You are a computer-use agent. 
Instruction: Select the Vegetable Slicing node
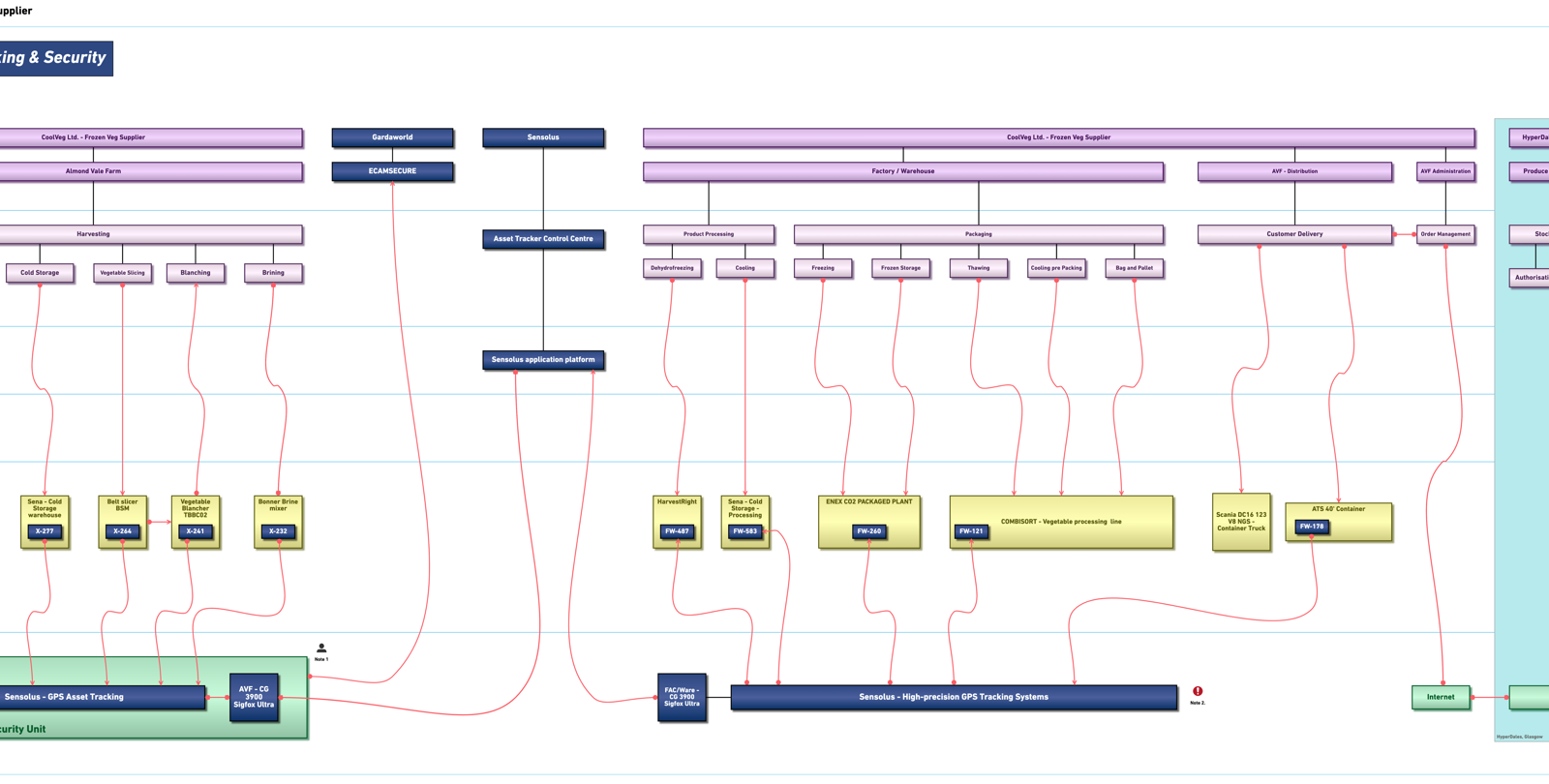[x=122, y=273]
